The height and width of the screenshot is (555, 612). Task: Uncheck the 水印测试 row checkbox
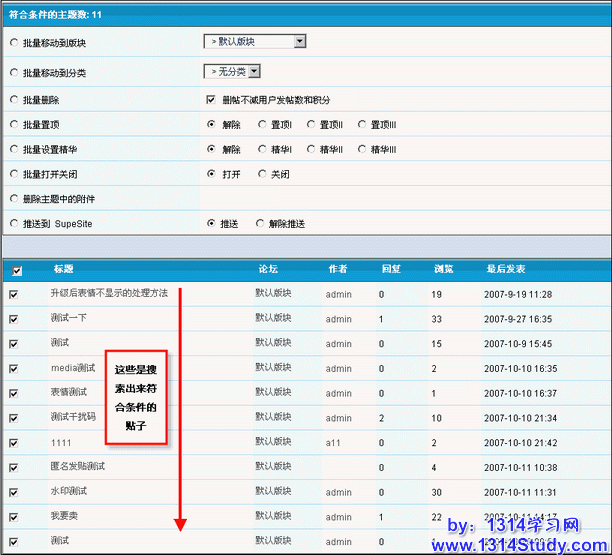[14, 491]
